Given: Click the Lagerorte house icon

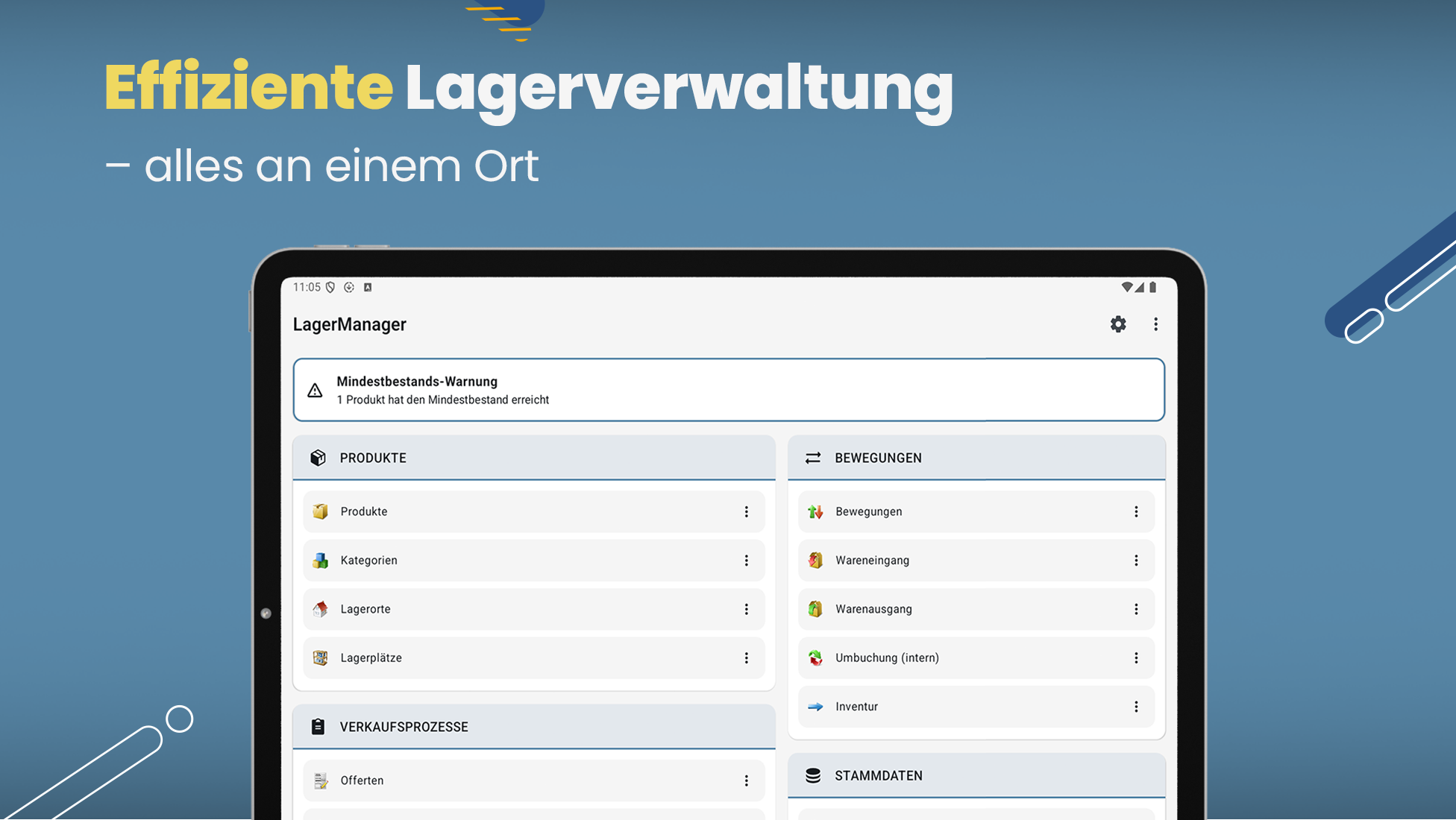Looking at the screenshot, I should click(x=321, y=609).
